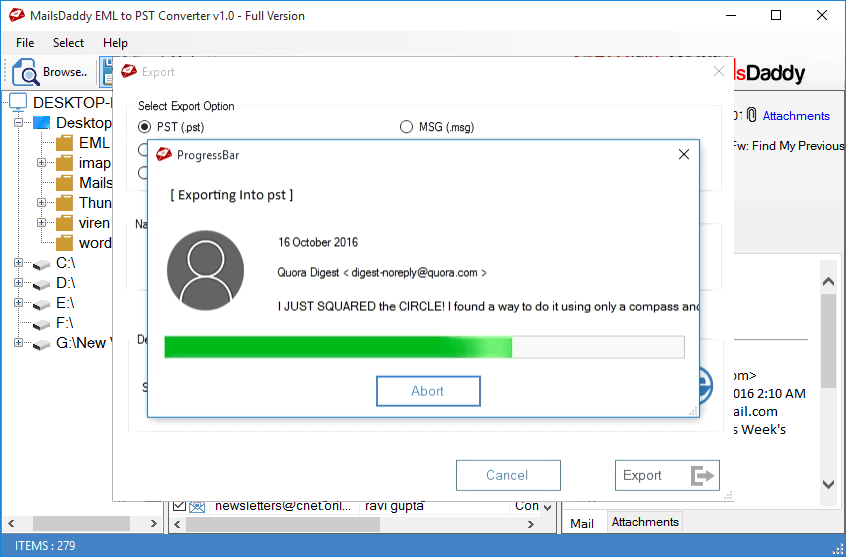Click the D:\ drive icon

coord(42,284)
